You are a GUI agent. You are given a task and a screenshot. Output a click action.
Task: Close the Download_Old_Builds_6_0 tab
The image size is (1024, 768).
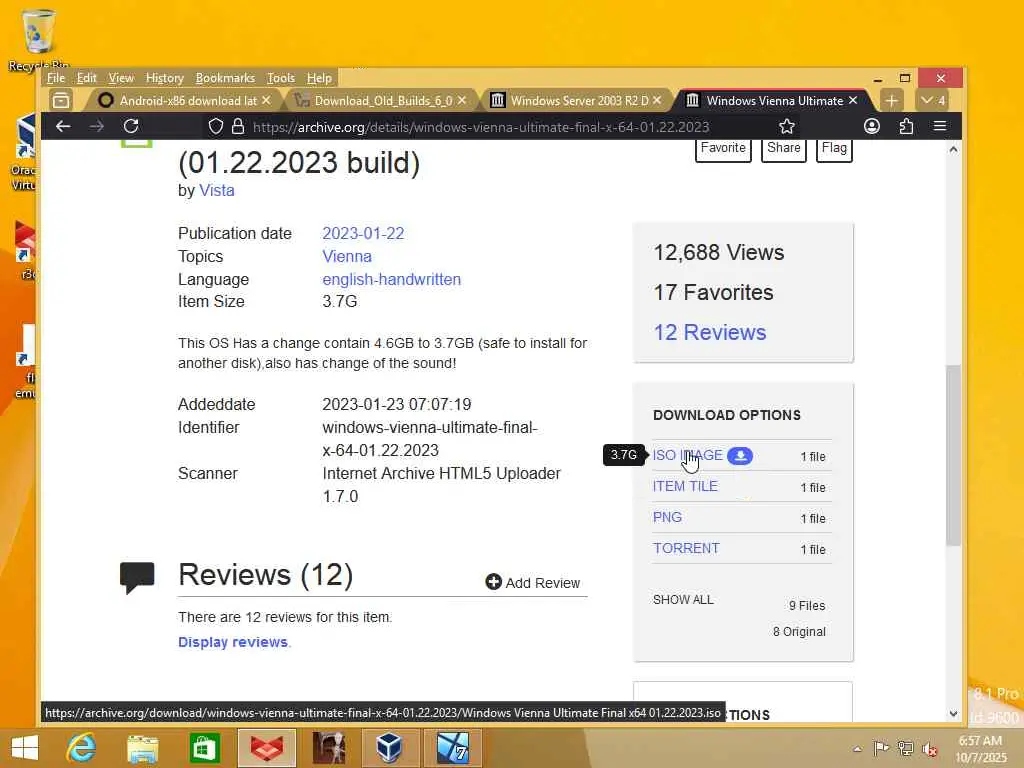tap(462, 101)
